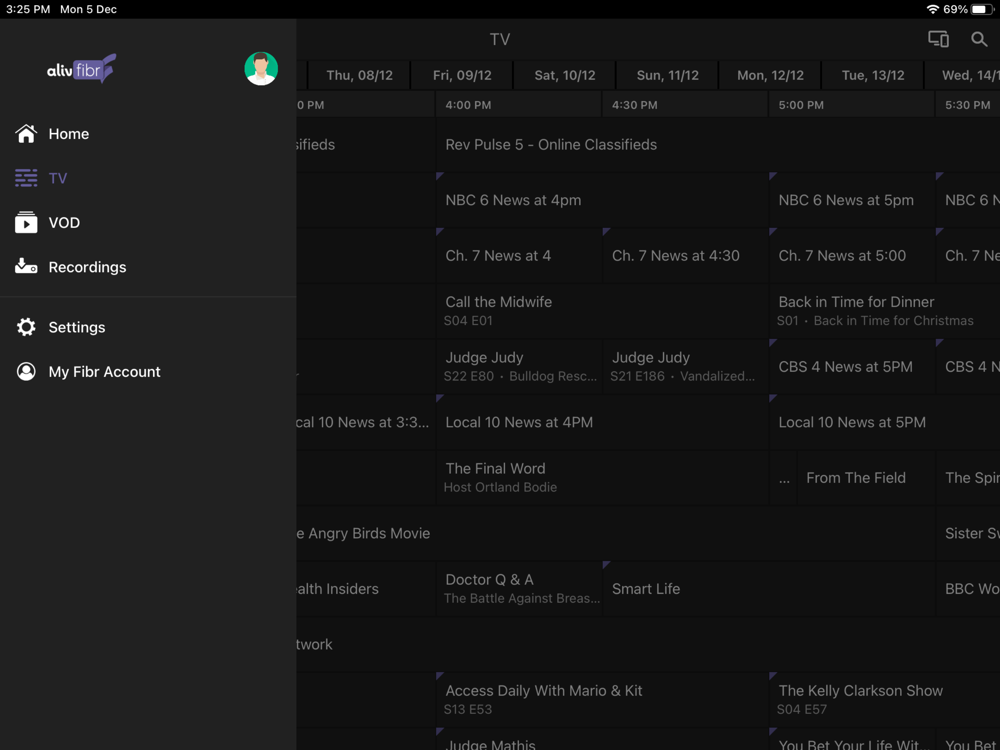
Task: Click the TV guide grid icon
Action: pos(26,178)
